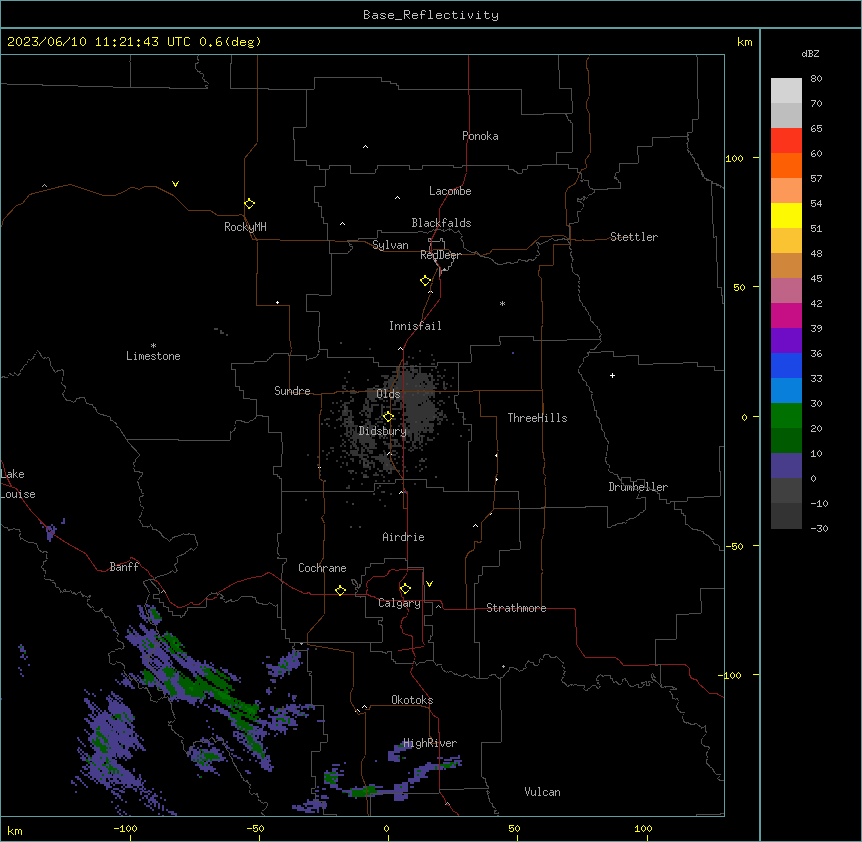
Task: Click the Base_Reflectivity title text
Action: [x=430, y=15]
